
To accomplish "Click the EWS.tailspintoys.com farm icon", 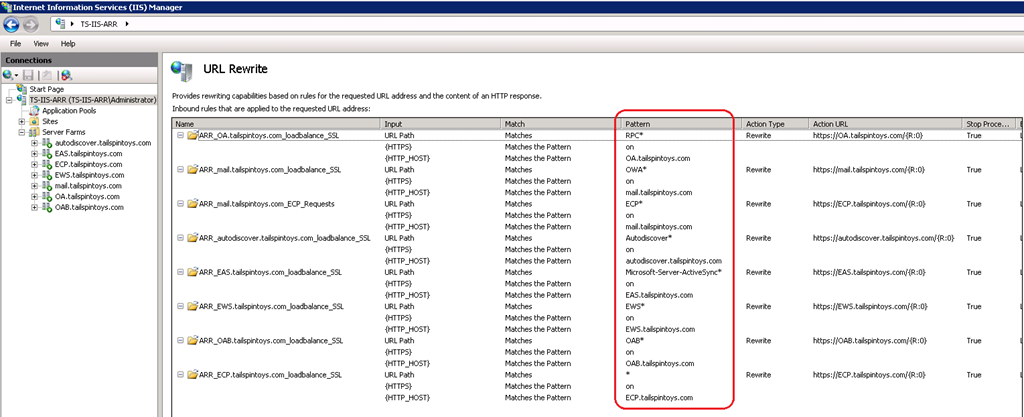I will click(x=46, y=175).
